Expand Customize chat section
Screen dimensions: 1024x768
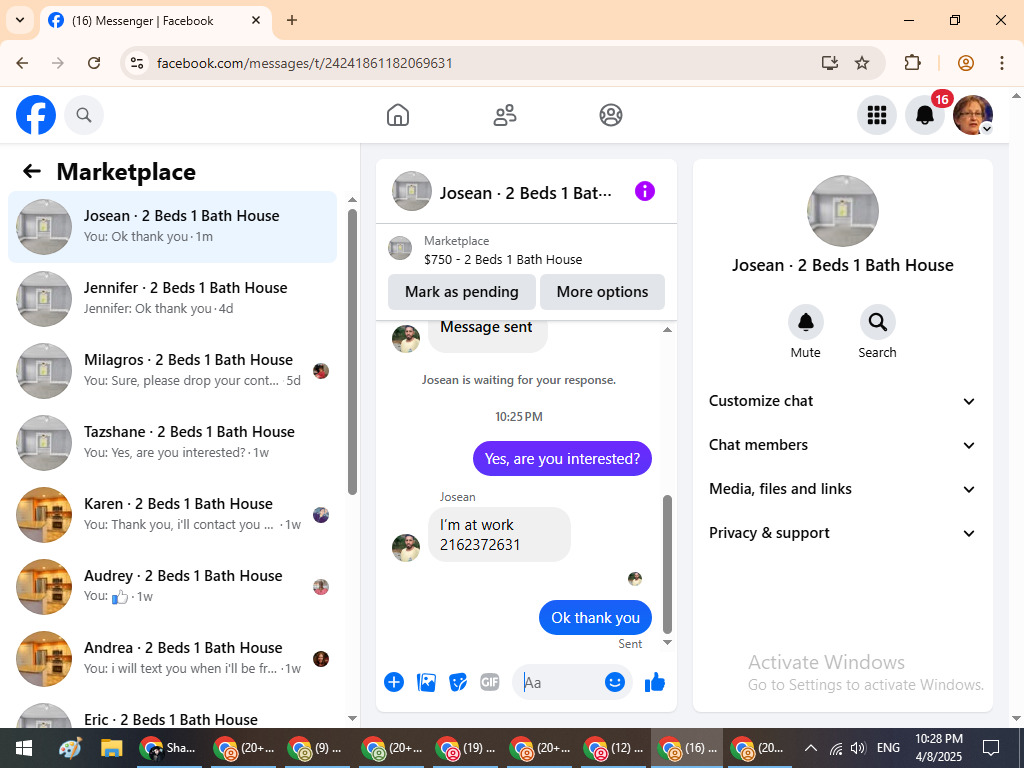click(842, 401)
